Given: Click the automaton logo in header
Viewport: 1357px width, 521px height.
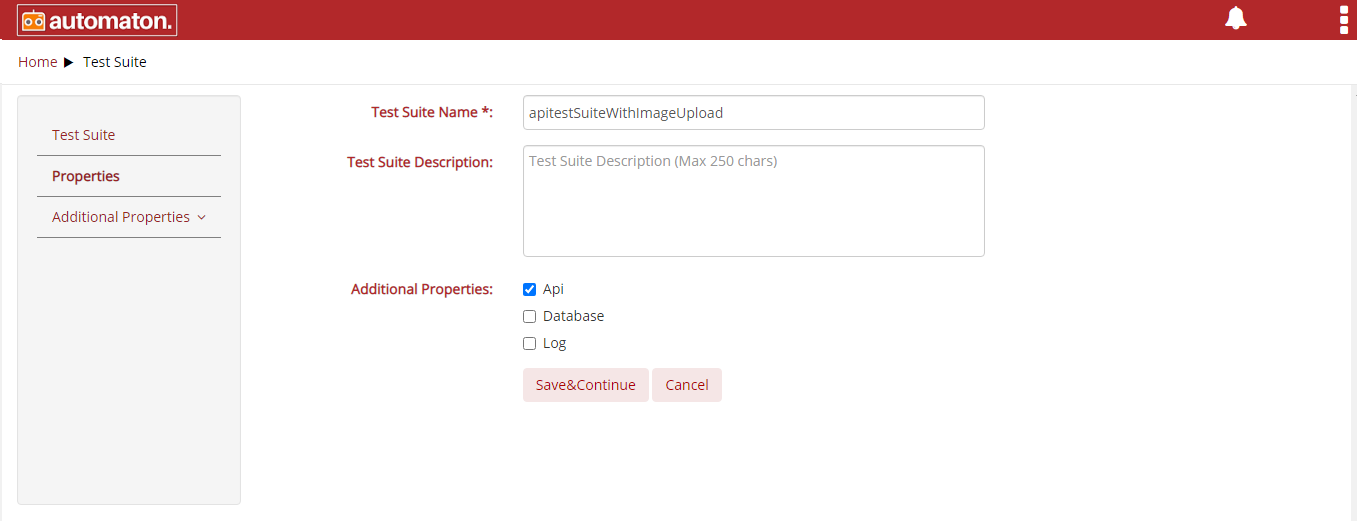Looking at the screenshot, I should (97, 20).
